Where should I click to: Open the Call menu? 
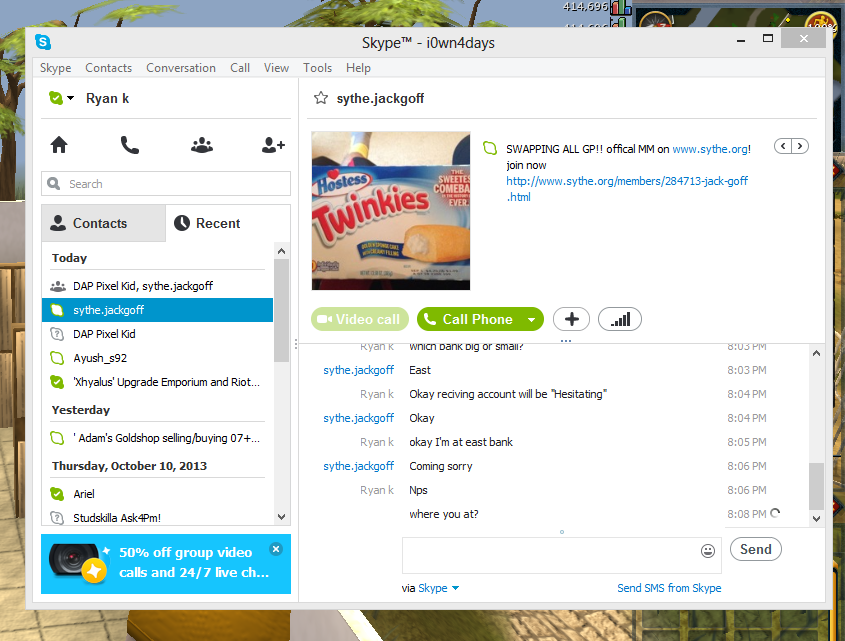(240, 68)
